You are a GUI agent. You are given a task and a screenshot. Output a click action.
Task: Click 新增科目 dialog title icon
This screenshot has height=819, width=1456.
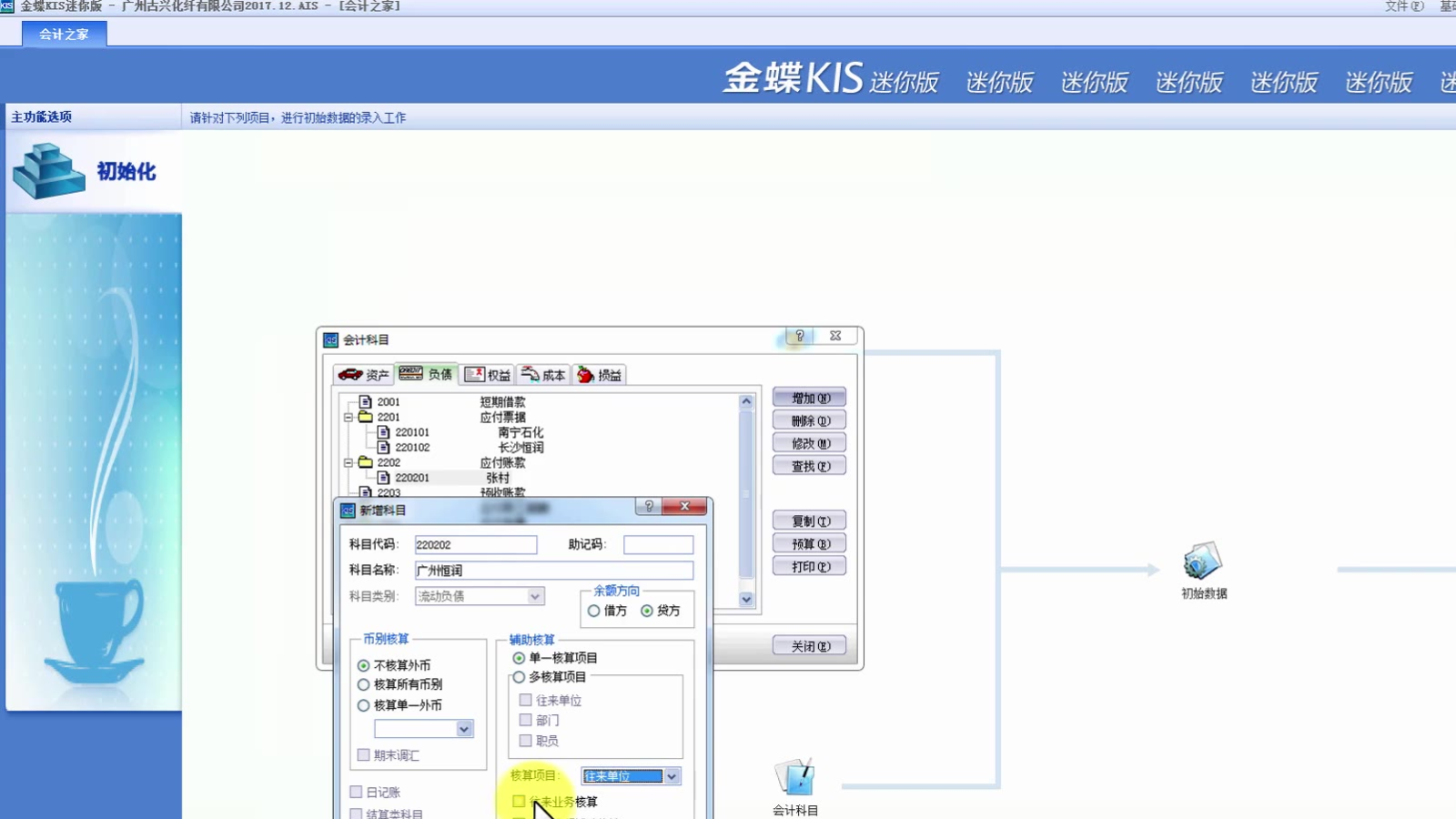pos(348,511)
